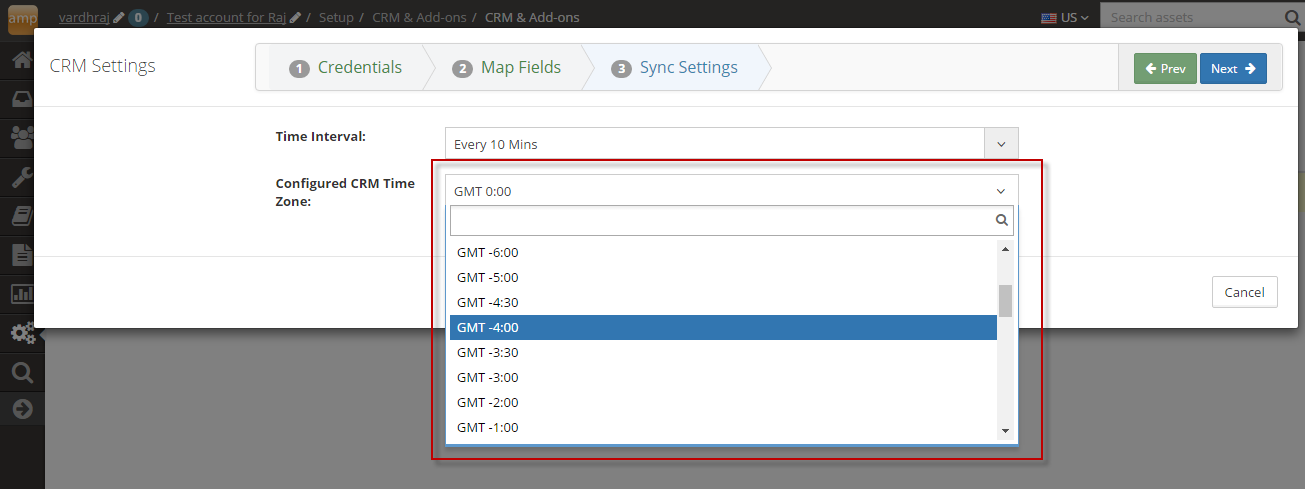Image resolution: width=1305 pixels, height=489 pixels.
Task: Go to the Credentials wizard step
Action: pyautogui.click(x=346, y=68)
